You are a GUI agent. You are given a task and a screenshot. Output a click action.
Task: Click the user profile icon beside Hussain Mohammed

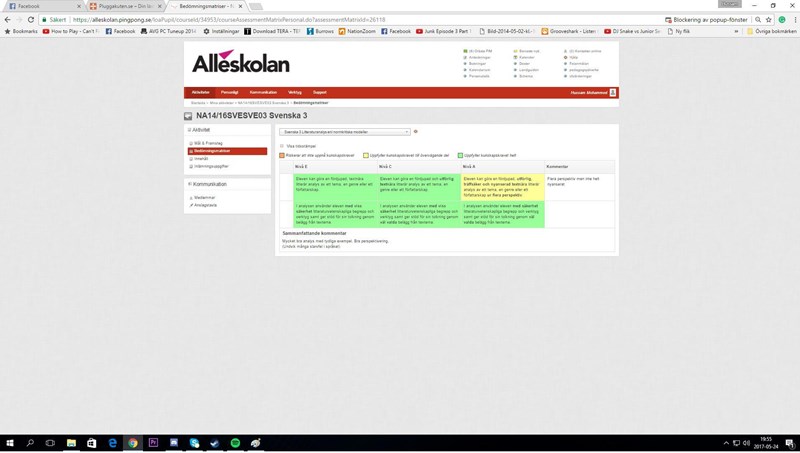point(613,92)
